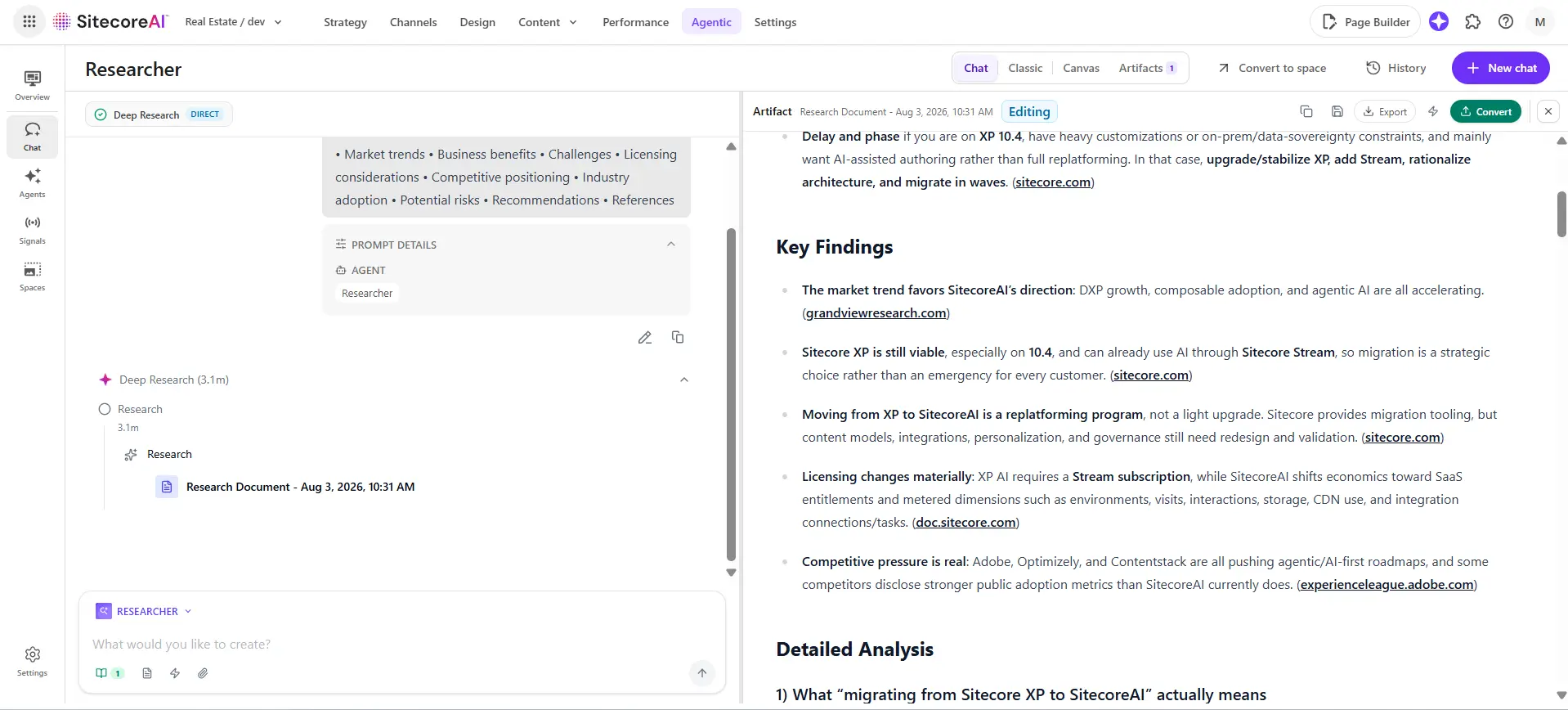Click the Detailed Analysis heading

tap(854, 649)
